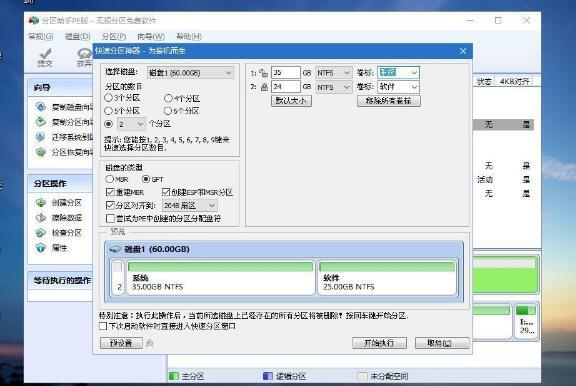Open the 常规(G) menu

(x=41, y=36)
